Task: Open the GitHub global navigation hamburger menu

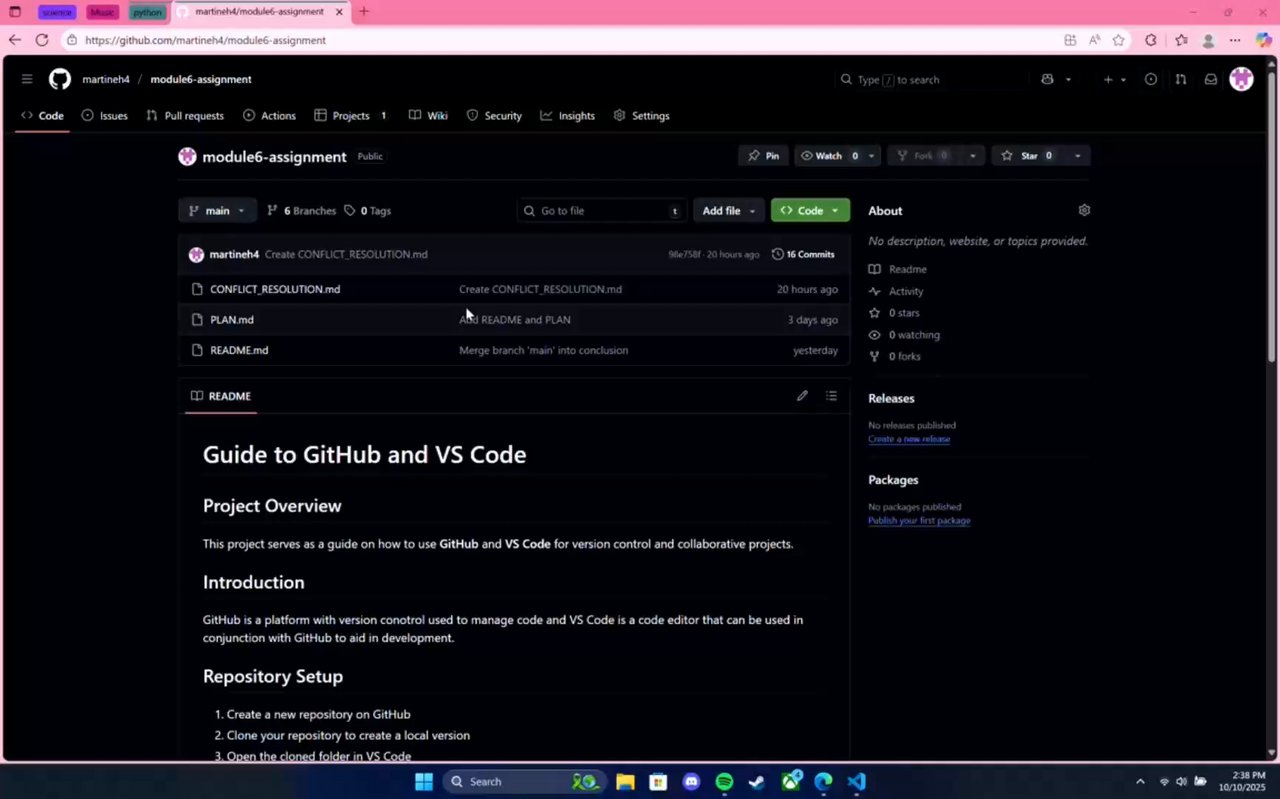Action: [27, 79]
